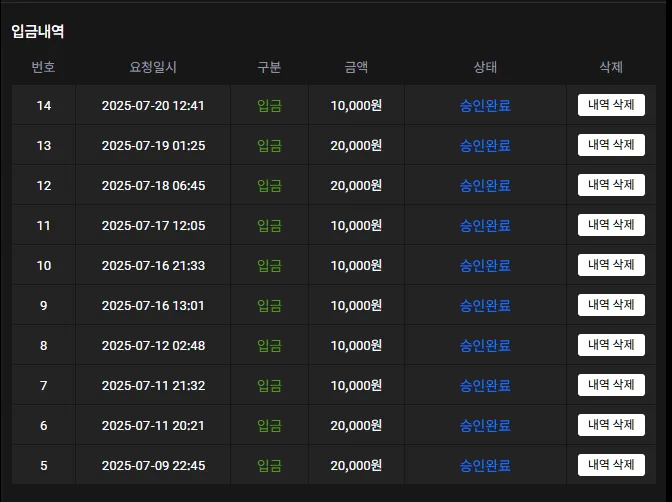Viewport: 672px width, 502px height.
Task: Click 10,000원 amount in row 7
Action: [356, 386]
